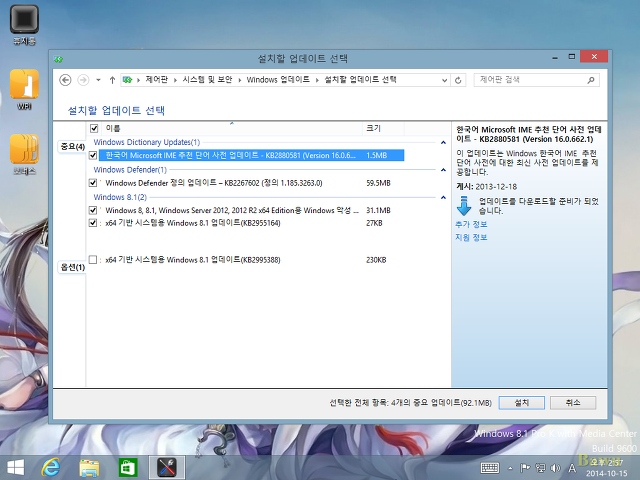Select the x64 기반 시스템용 KB2995388 row text
Viewport: 640px width, 480px height.
tap(193, 260)
